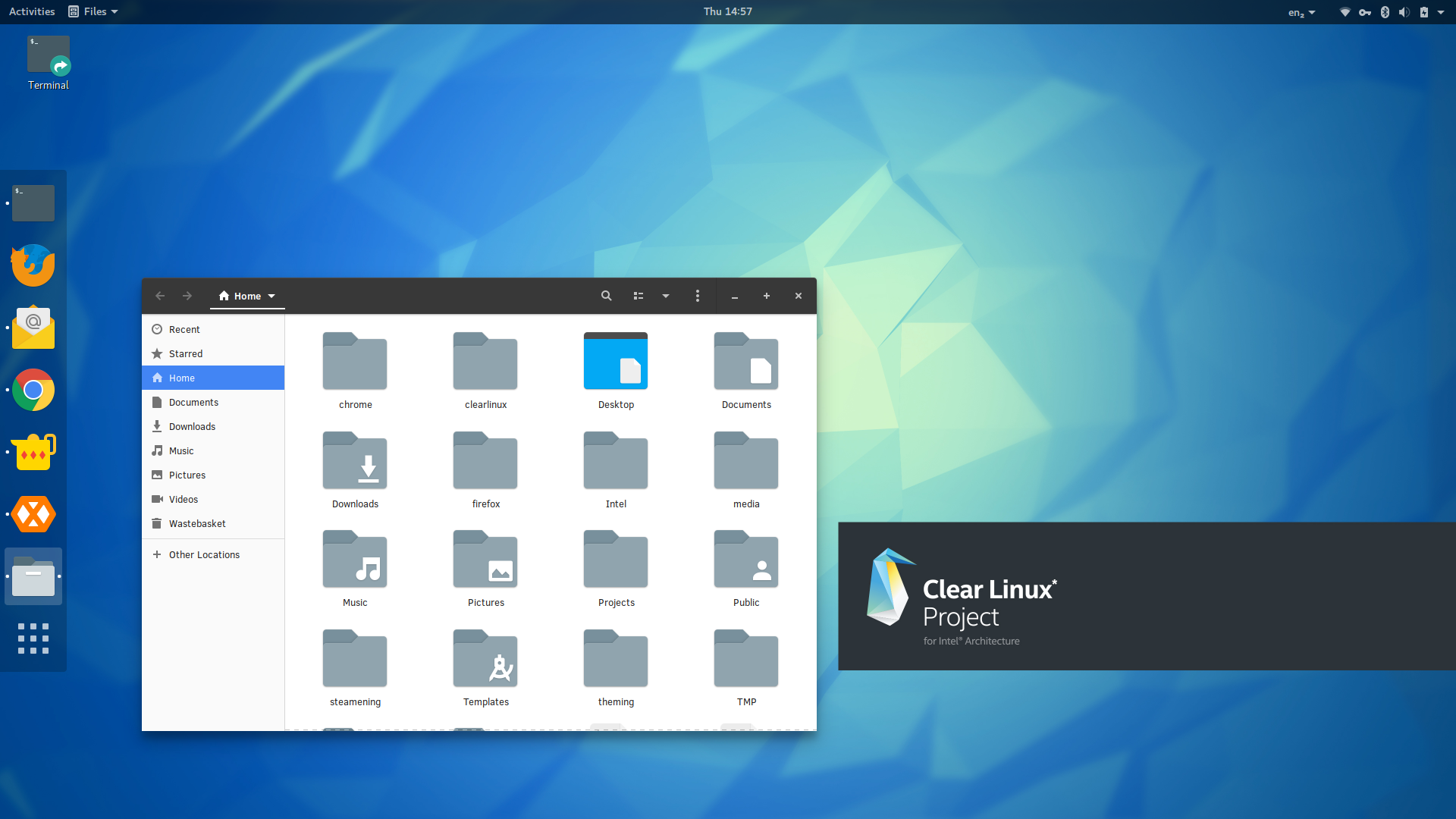This screenshot has width=1456, height=819.
Task: Open the en keyboard layout dropdown
Action: pos(1302,12)
